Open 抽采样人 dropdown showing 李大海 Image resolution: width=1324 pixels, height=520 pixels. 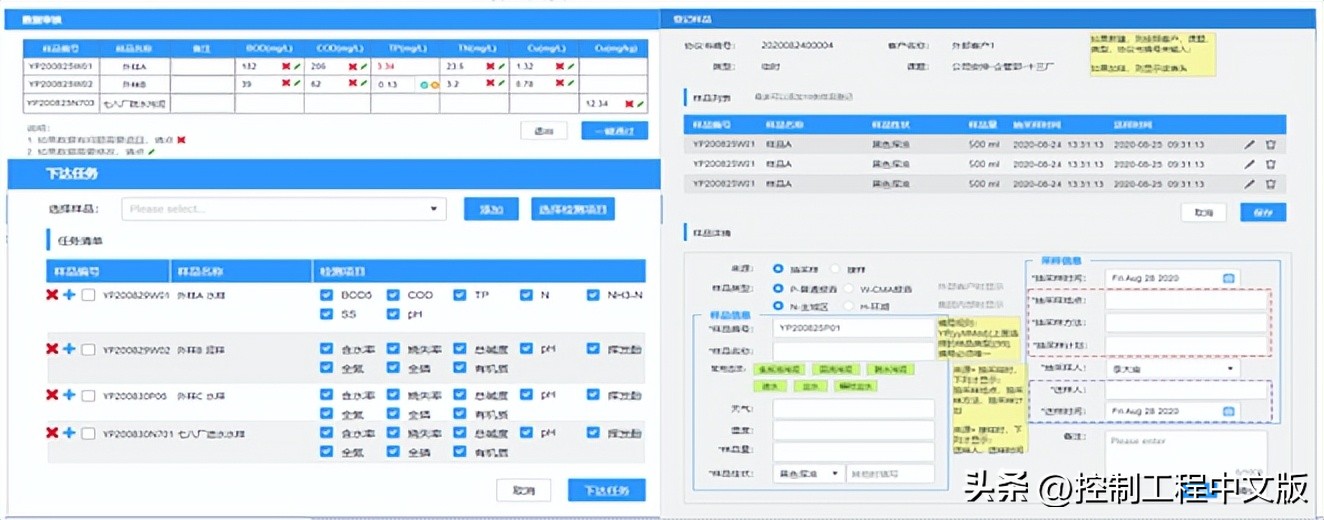[x=1172, y=368]
